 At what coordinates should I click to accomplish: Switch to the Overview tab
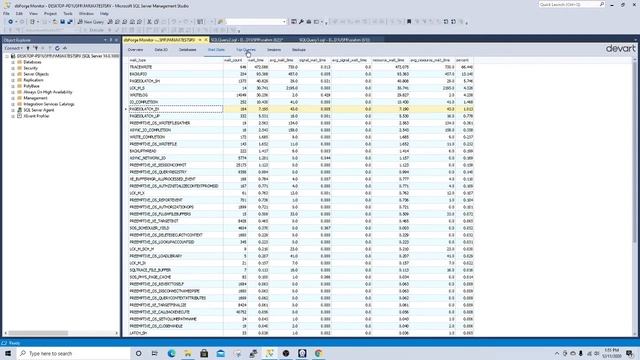tap(136, 50)
